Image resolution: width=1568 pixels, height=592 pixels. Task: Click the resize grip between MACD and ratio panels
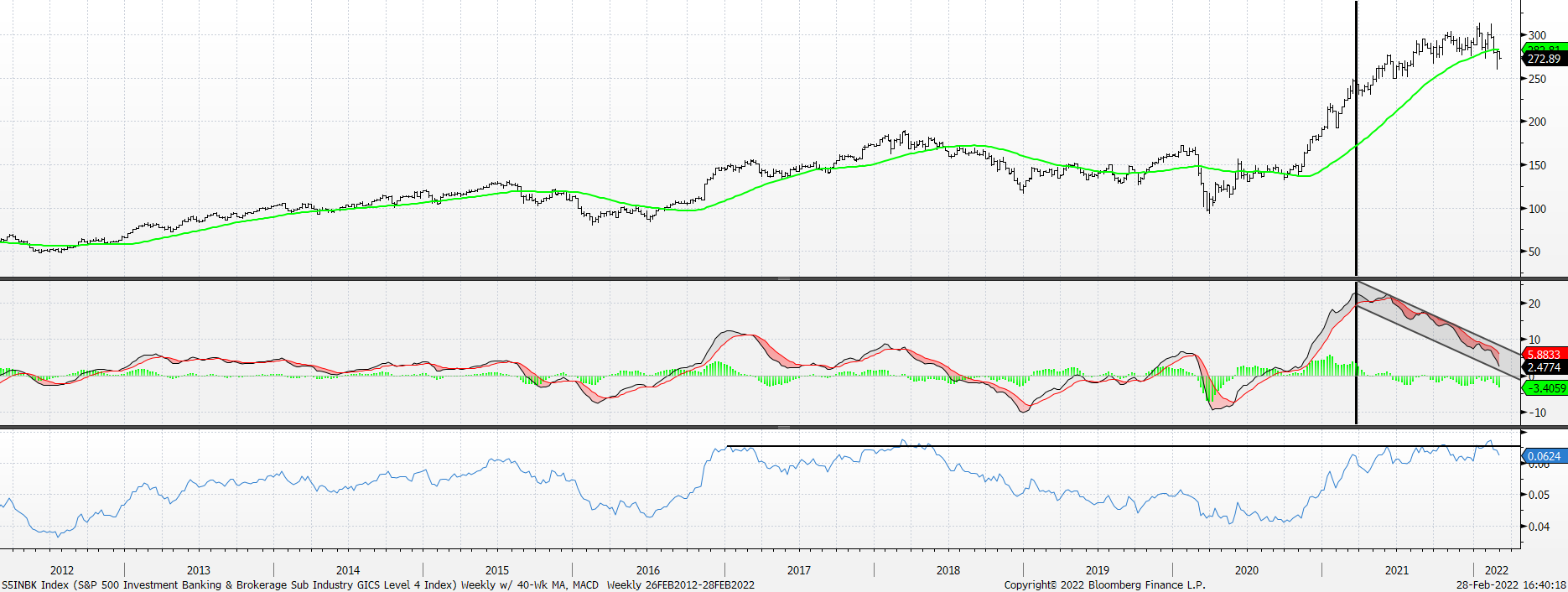pos(784,427)
